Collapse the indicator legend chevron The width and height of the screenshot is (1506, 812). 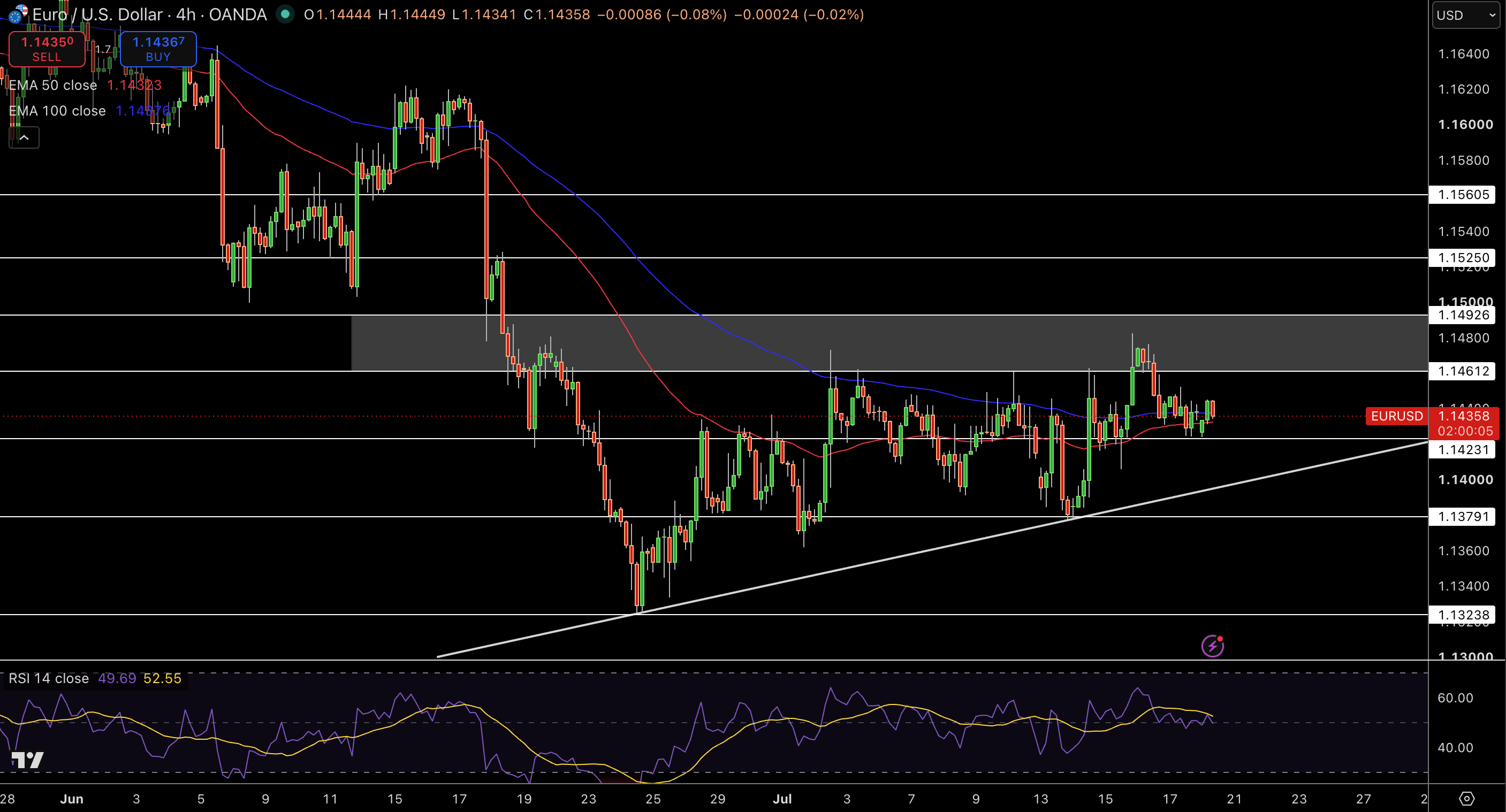pos(24,138)
